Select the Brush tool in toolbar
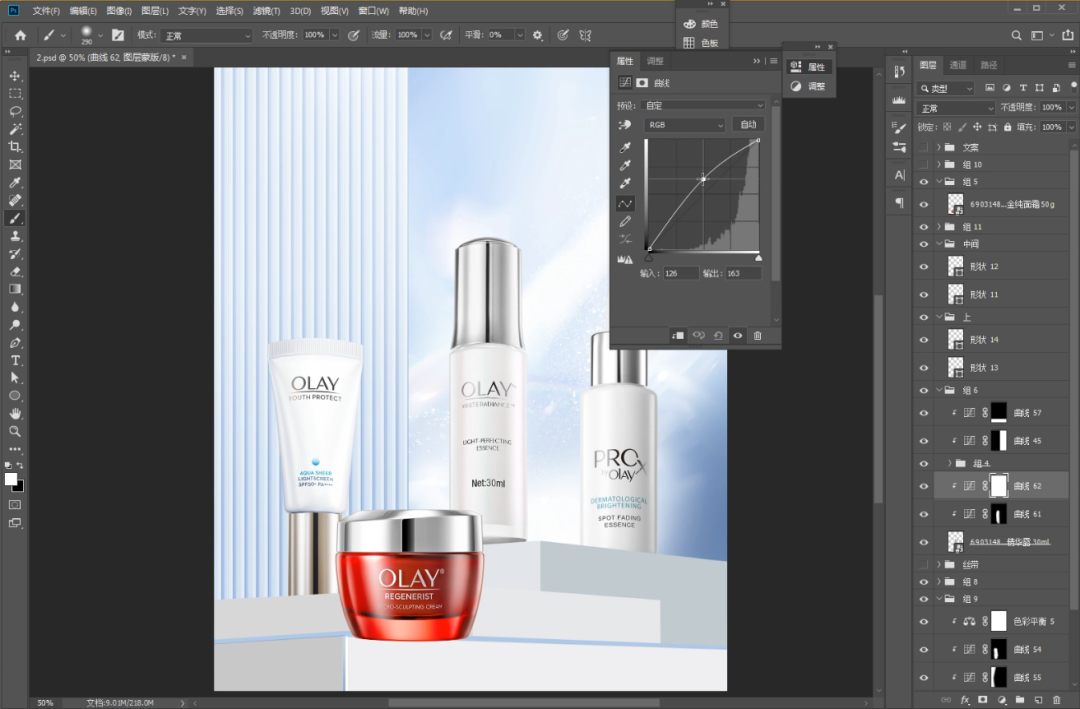The image size is (1080, 709). [14, 218]
